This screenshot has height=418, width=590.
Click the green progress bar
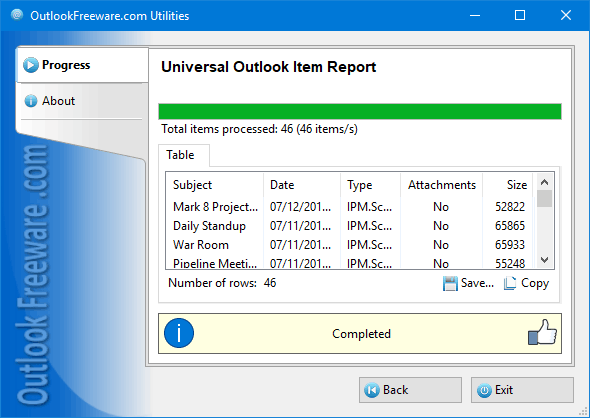pos(360,112)
